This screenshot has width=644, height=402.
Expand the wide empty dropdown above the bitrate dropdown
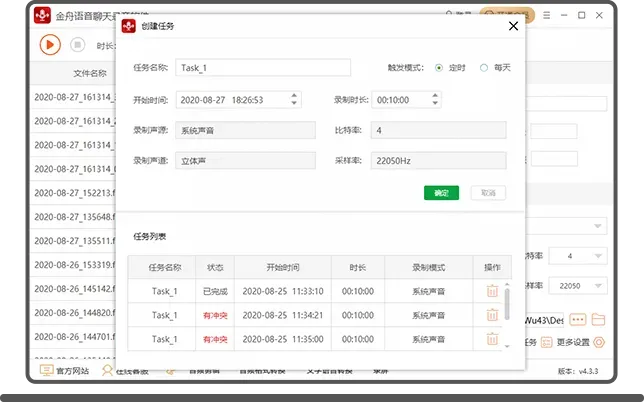(x=567, y=226)
